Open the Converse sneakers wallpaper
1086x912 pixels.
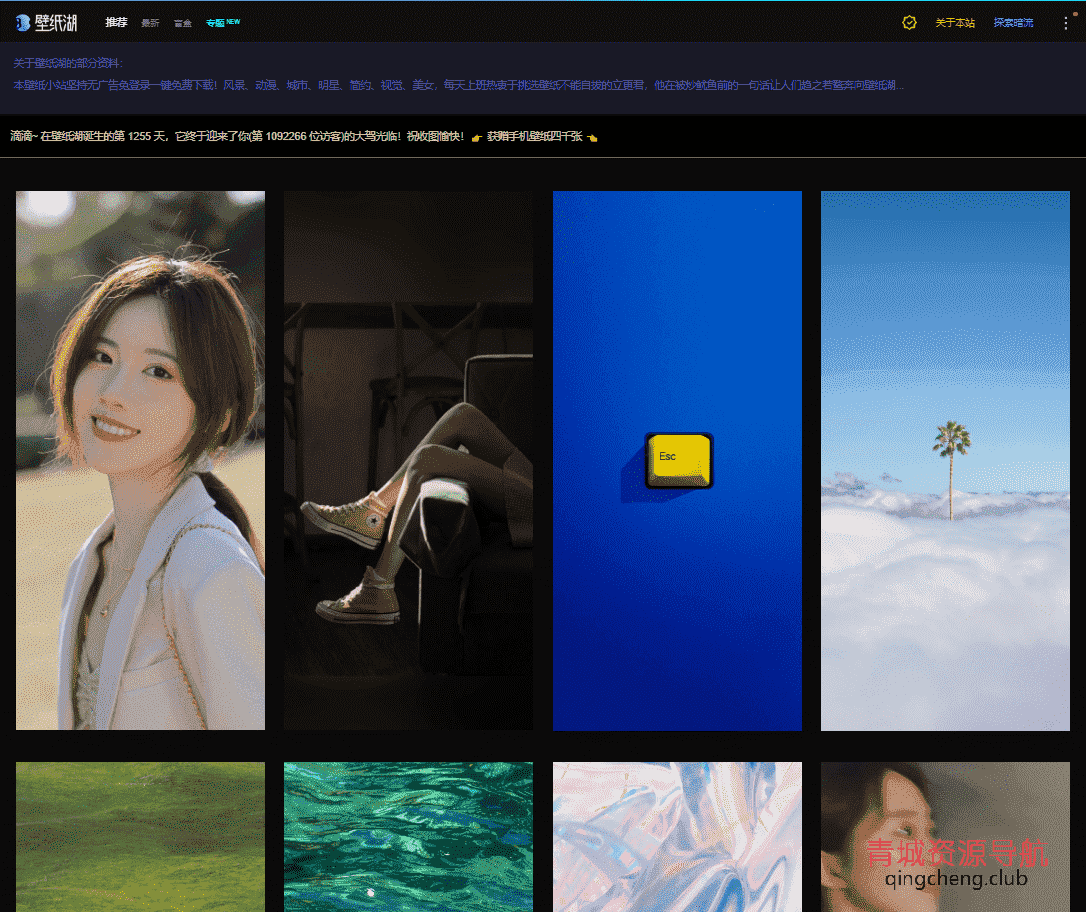pyautogui.click(x=408, y=460)
